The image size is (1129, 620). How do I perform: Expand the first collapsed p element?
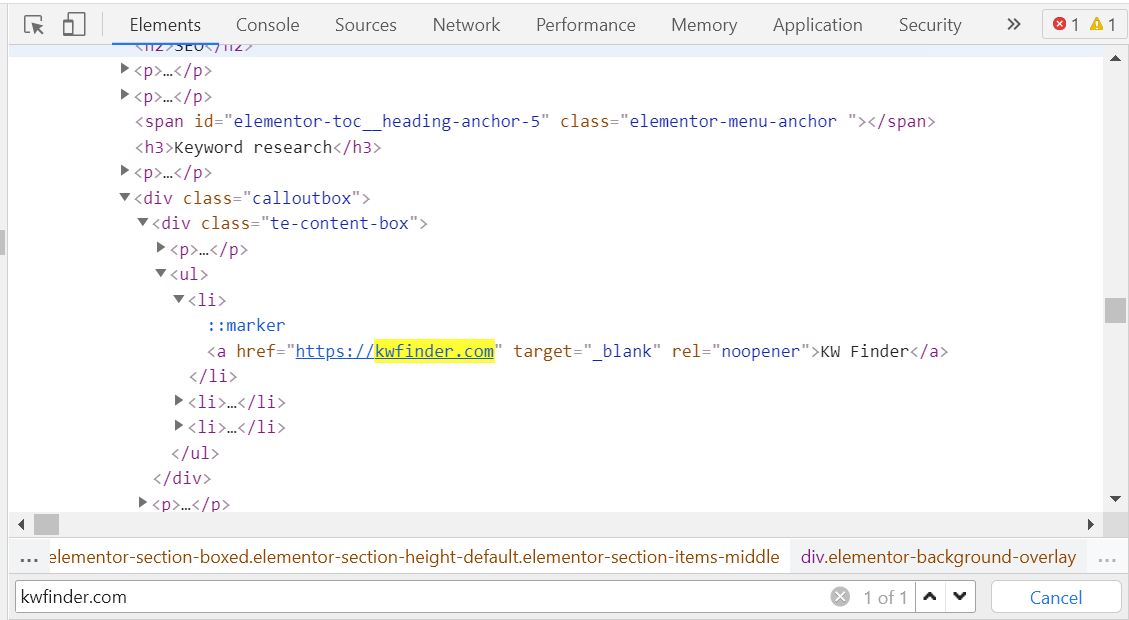click(125, 69)
